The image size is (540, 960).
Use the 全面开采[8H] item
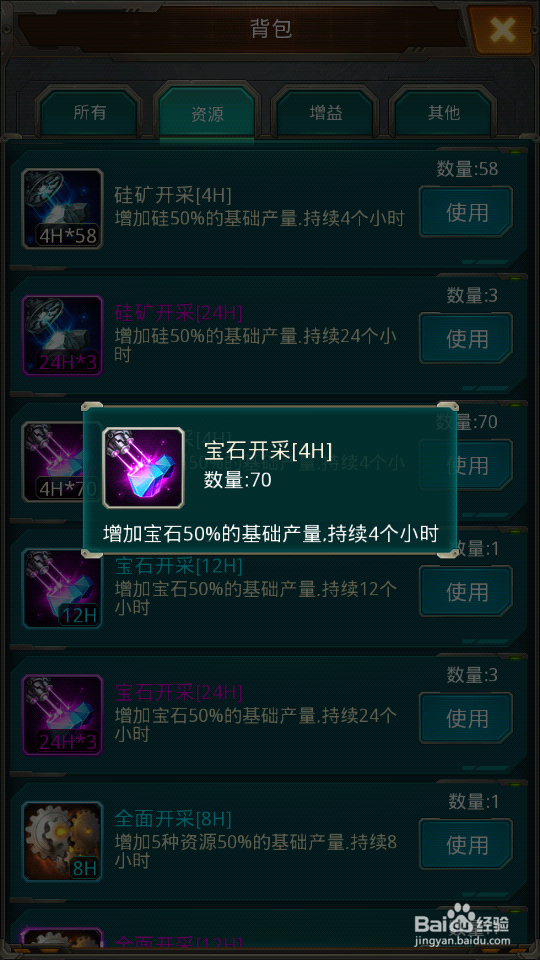pos(466,845)
